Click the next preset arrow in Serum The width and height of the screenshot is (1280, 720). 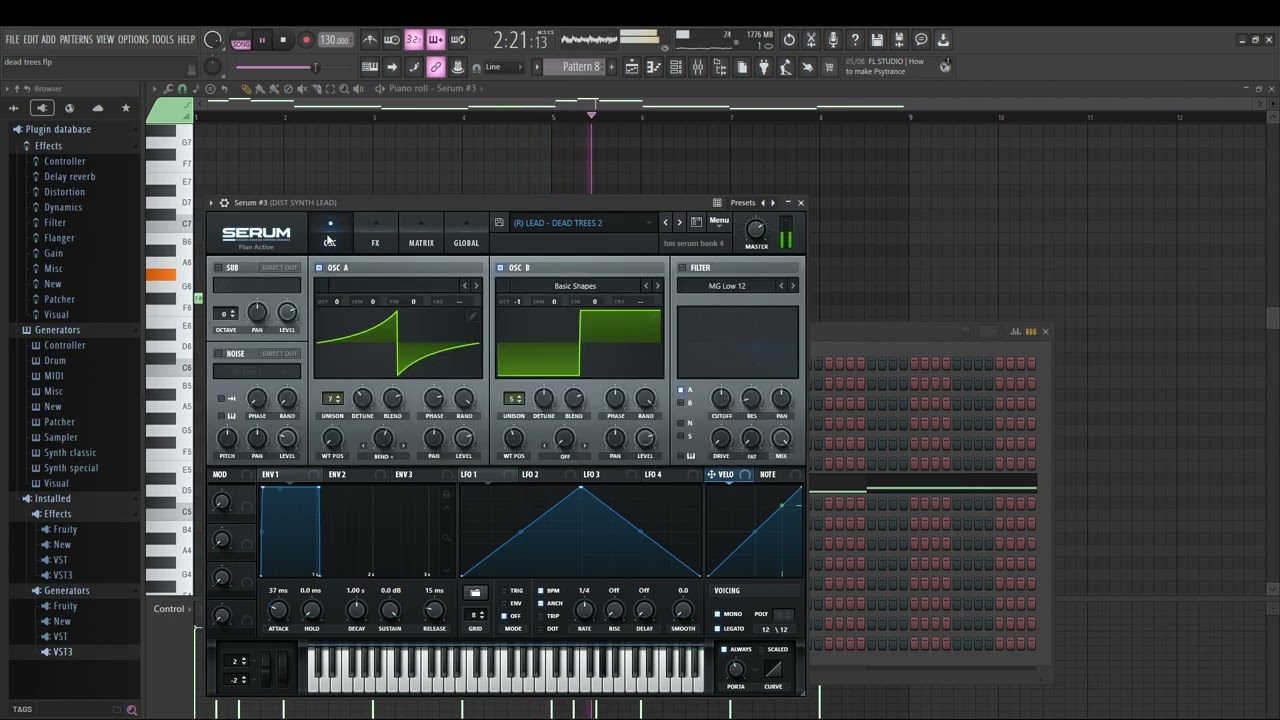[680, 223]
